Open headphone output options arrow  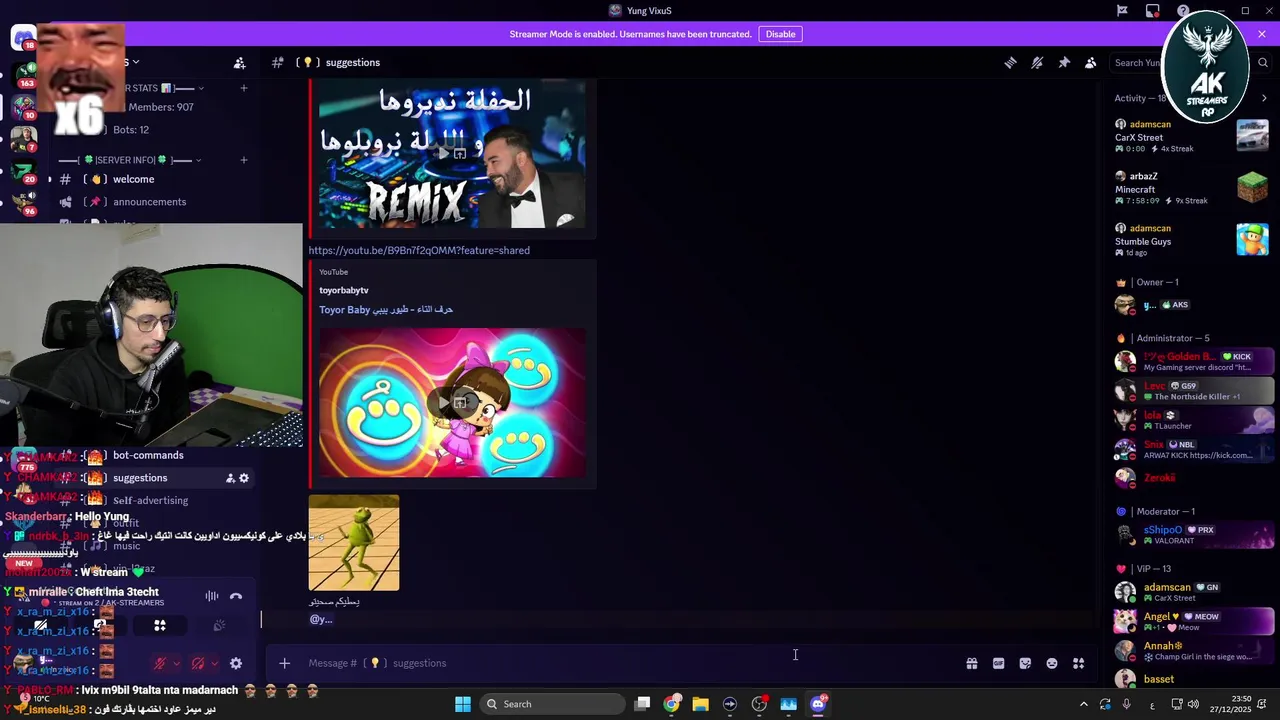coord(215,663)
